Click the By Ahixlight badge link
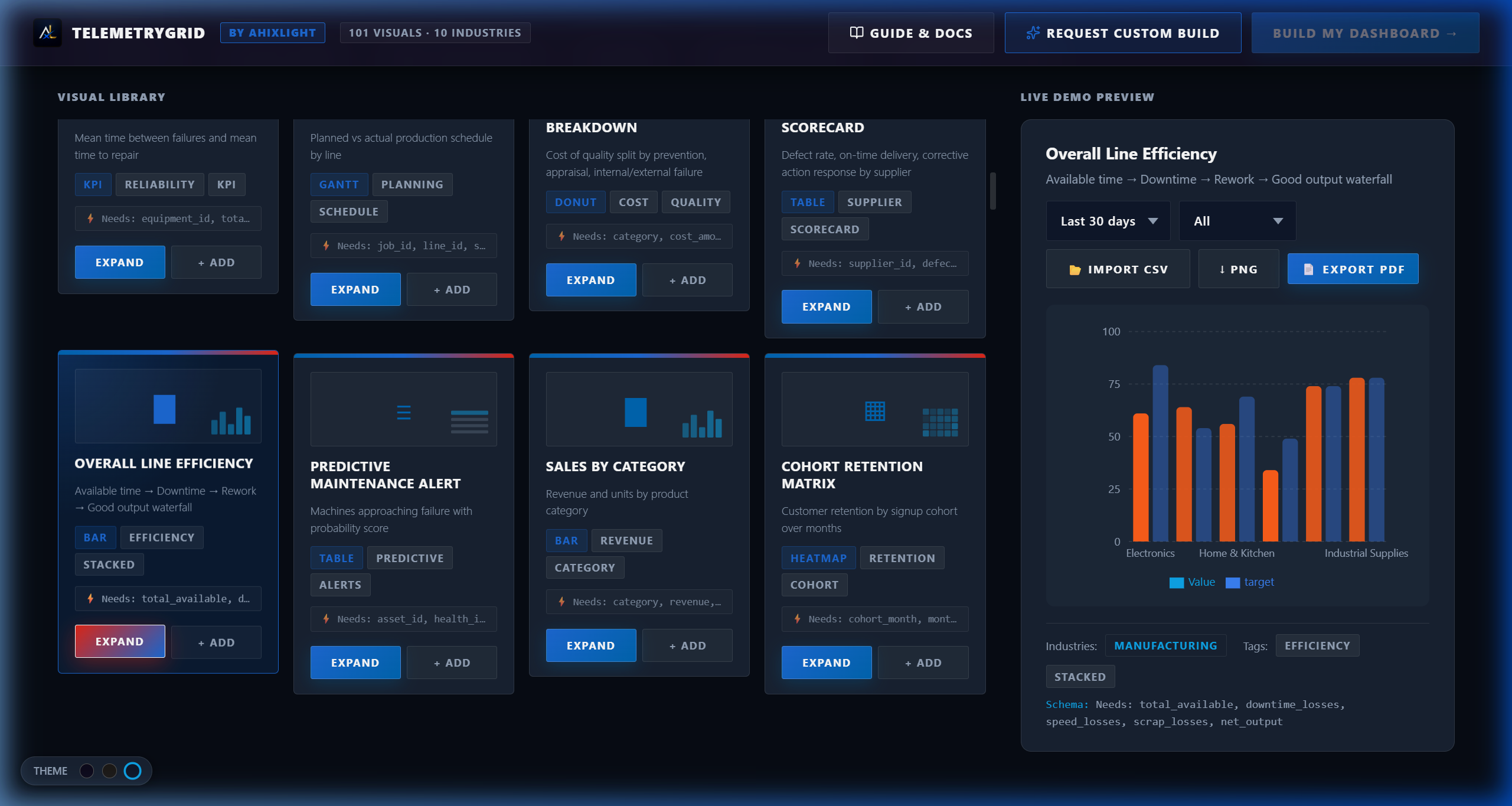This screenshot has width=1512, height=806. coord(273,33)
